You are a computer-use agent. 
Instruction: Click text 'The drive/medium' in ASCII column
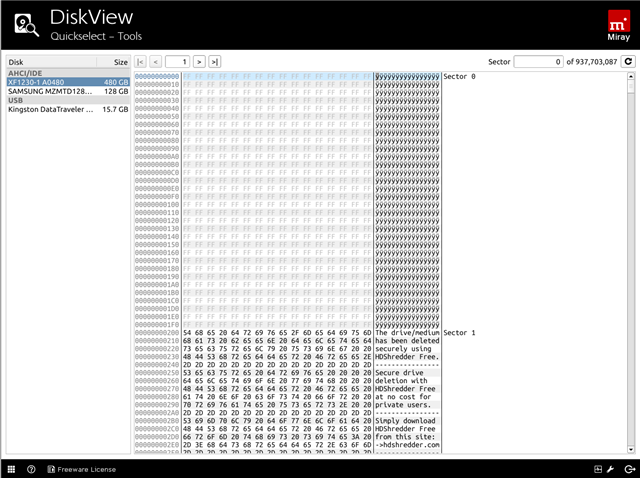point(407,333)
